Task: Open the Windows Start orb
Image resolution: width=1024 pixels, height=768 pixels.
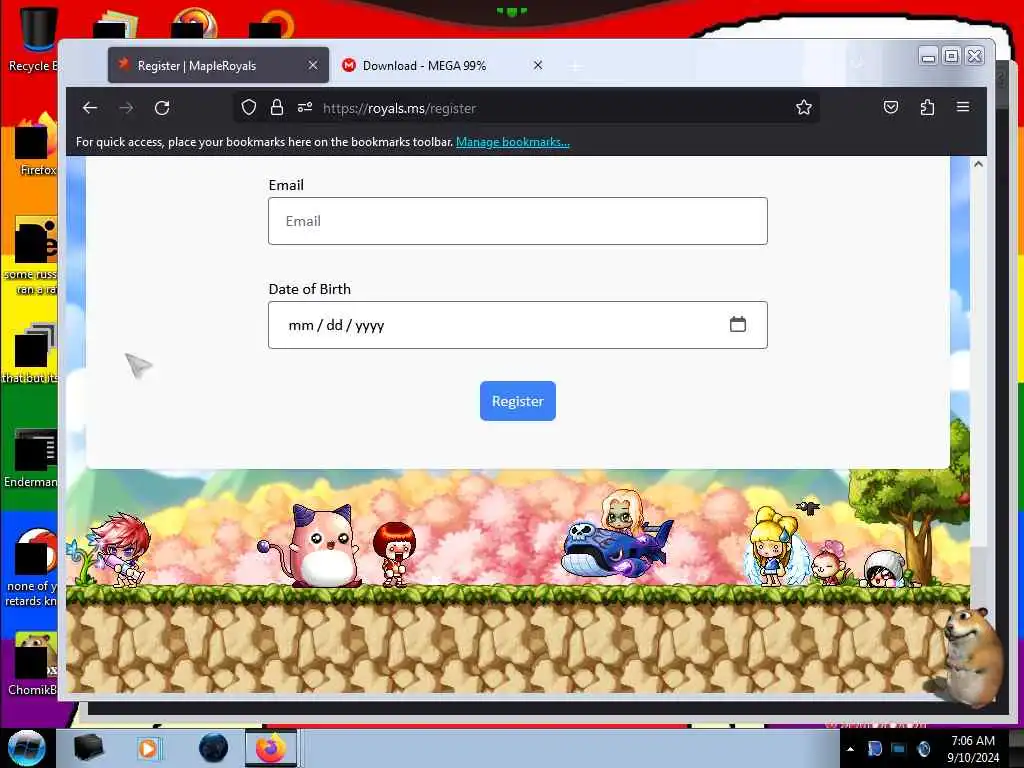Action: 26,748
